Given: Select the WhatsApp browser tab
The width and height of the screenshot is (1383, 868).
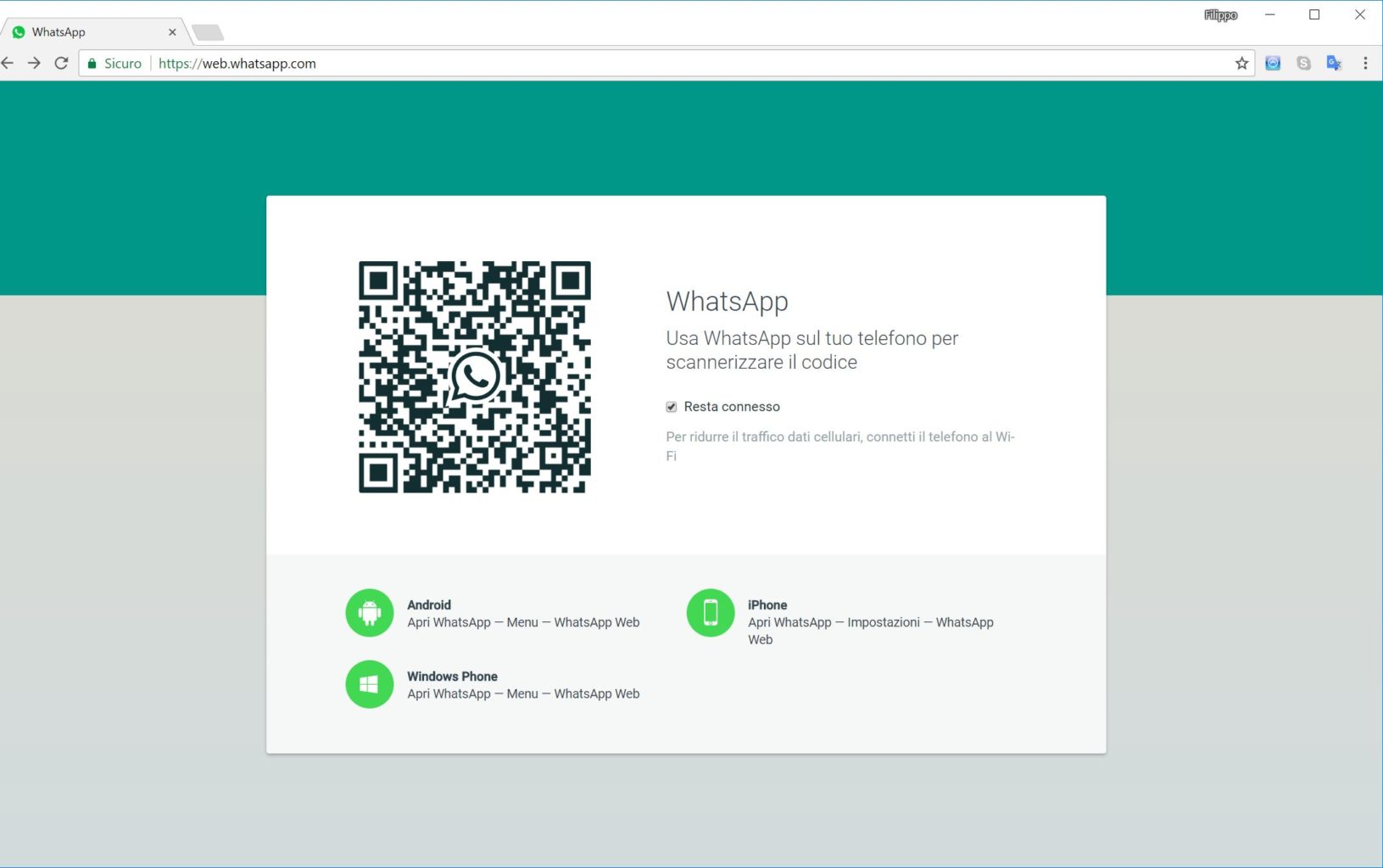Looking at the screenshot, I should (x=93, y=32).
